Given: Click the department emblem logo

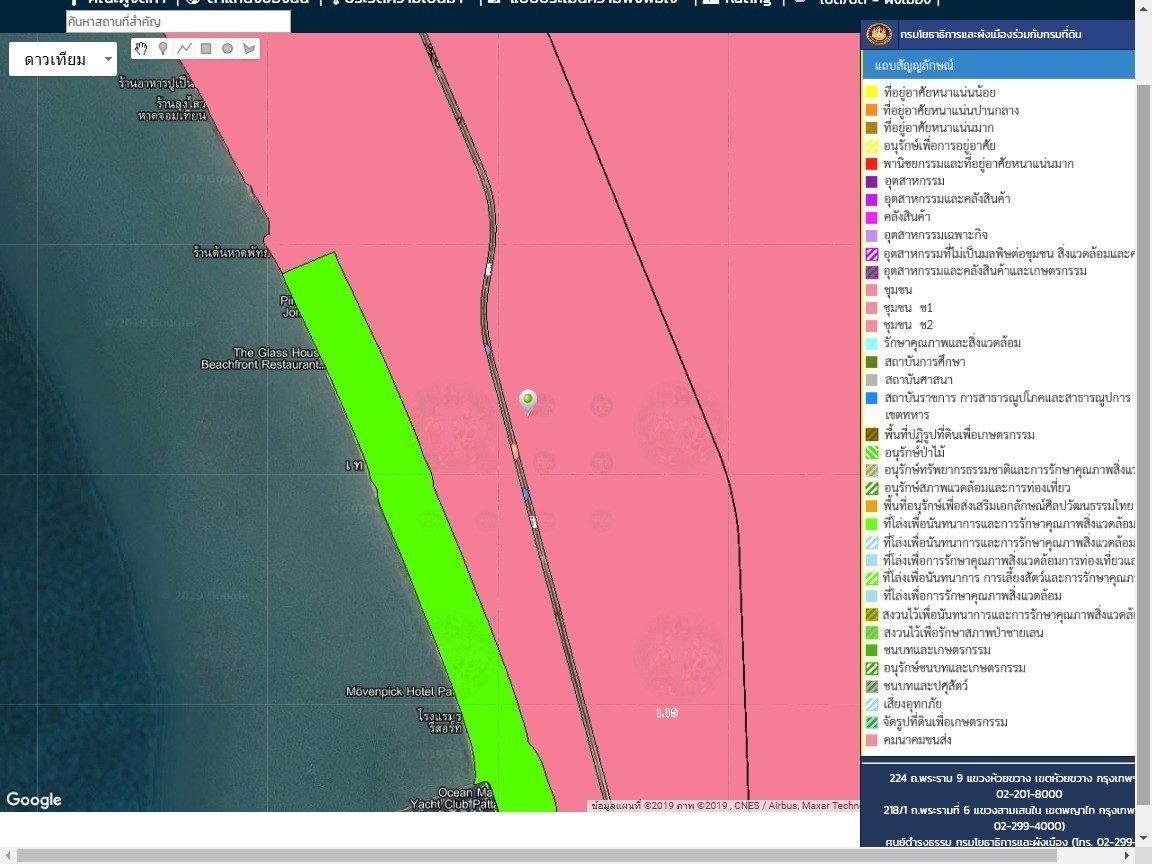Looking at the screenshot, I should pos(879,35).
